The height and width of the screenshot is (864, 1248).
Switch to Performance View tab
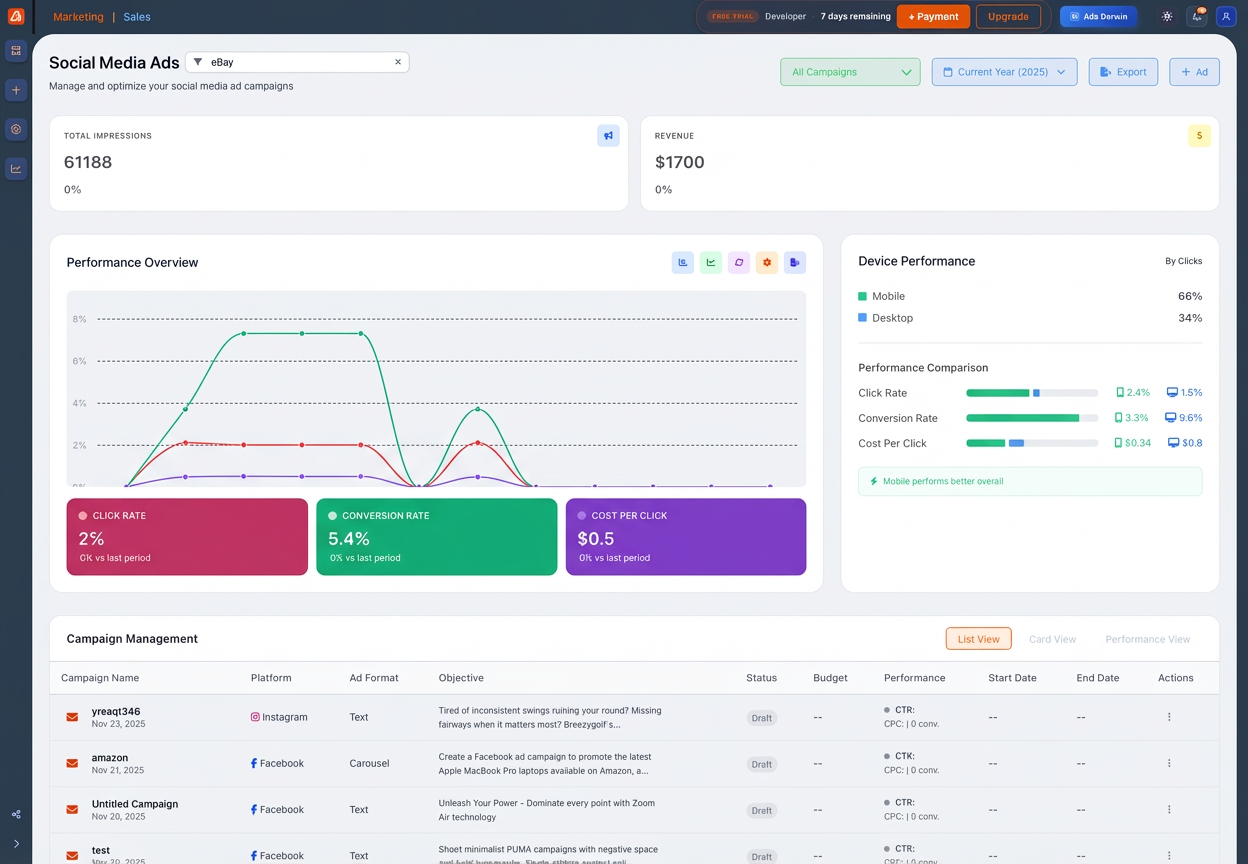pos(1147,639)
